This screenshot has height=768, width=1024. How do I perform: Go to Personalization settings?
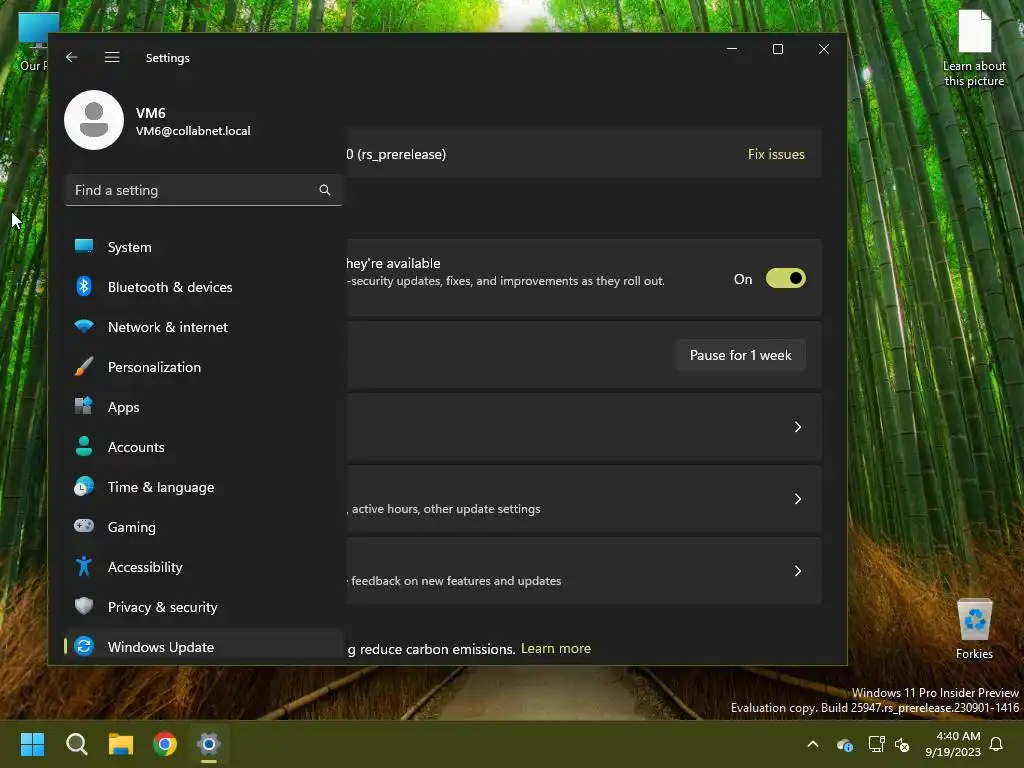coord(204,367)
